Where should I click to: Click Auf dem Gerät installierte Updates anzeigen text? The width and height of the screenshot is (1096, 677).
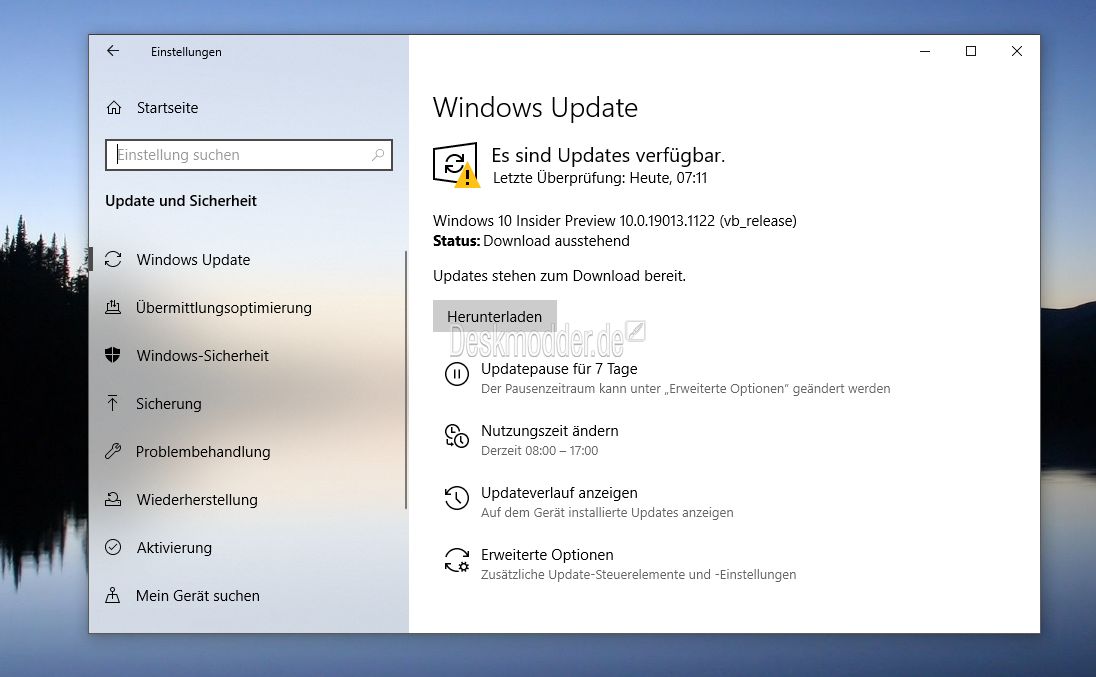[607, 513]
